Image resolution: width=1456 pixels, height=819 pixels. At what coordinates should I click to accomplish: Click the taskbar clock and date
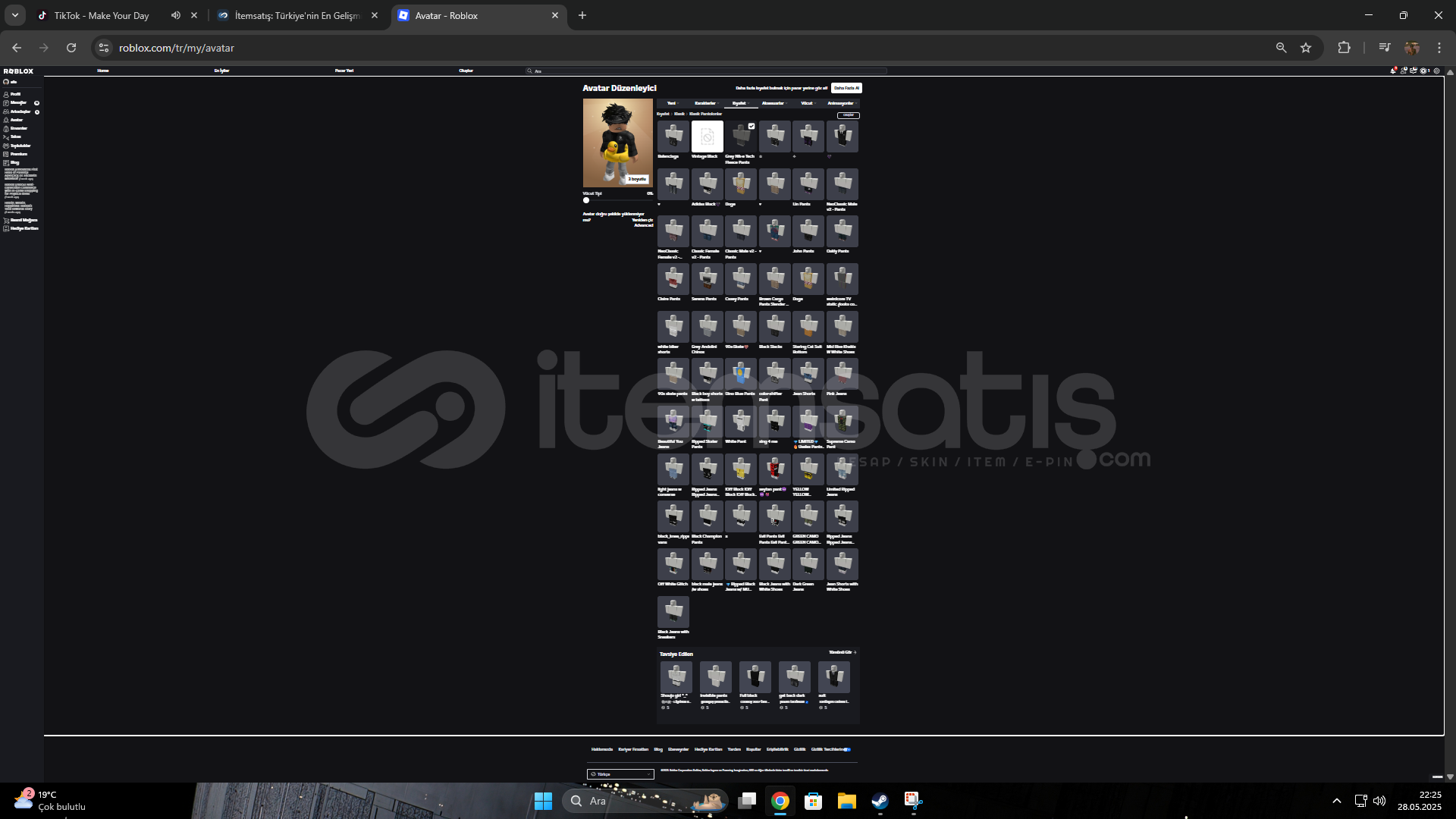pyautogui.click(x=1419, y=801)
